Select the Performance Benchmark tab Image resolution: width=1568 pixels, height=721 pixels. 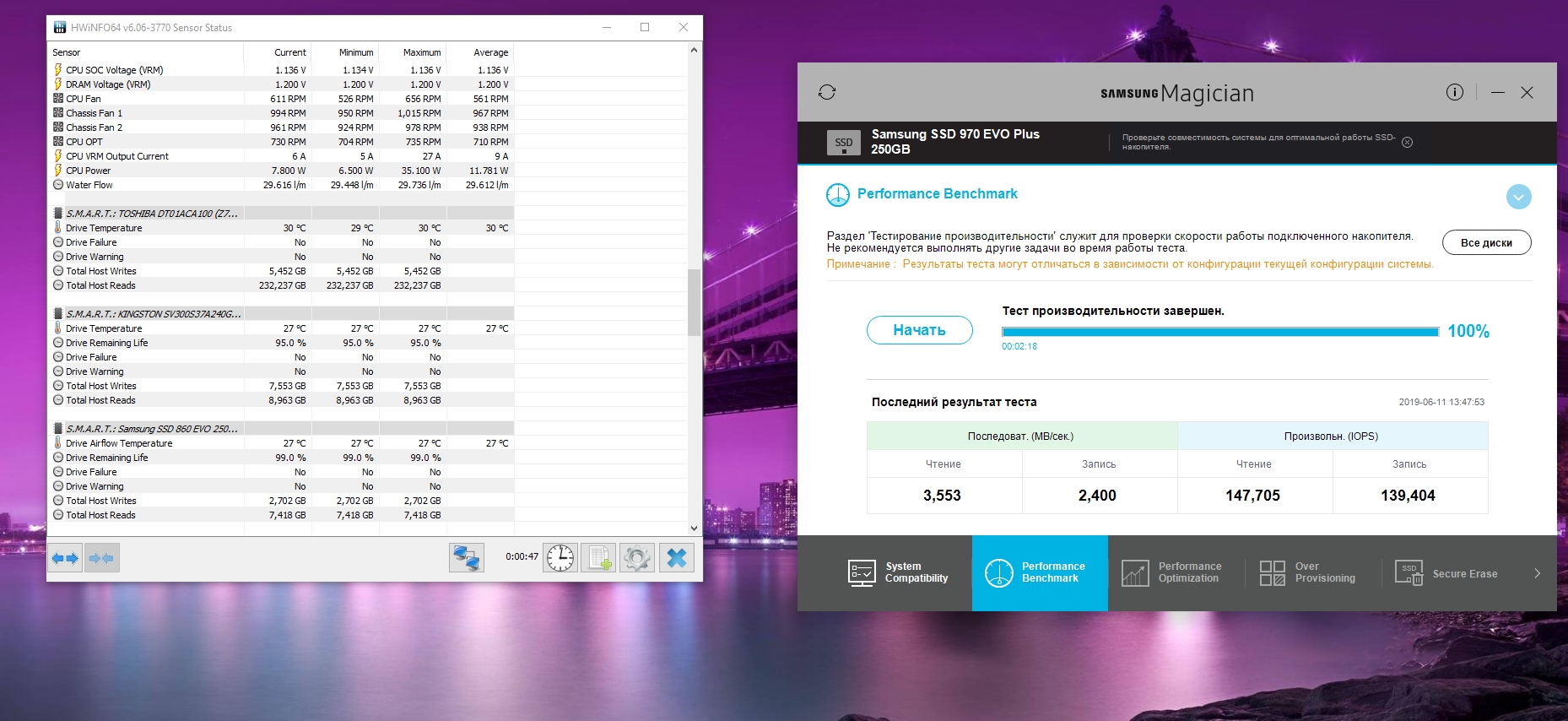[1040, 572]
